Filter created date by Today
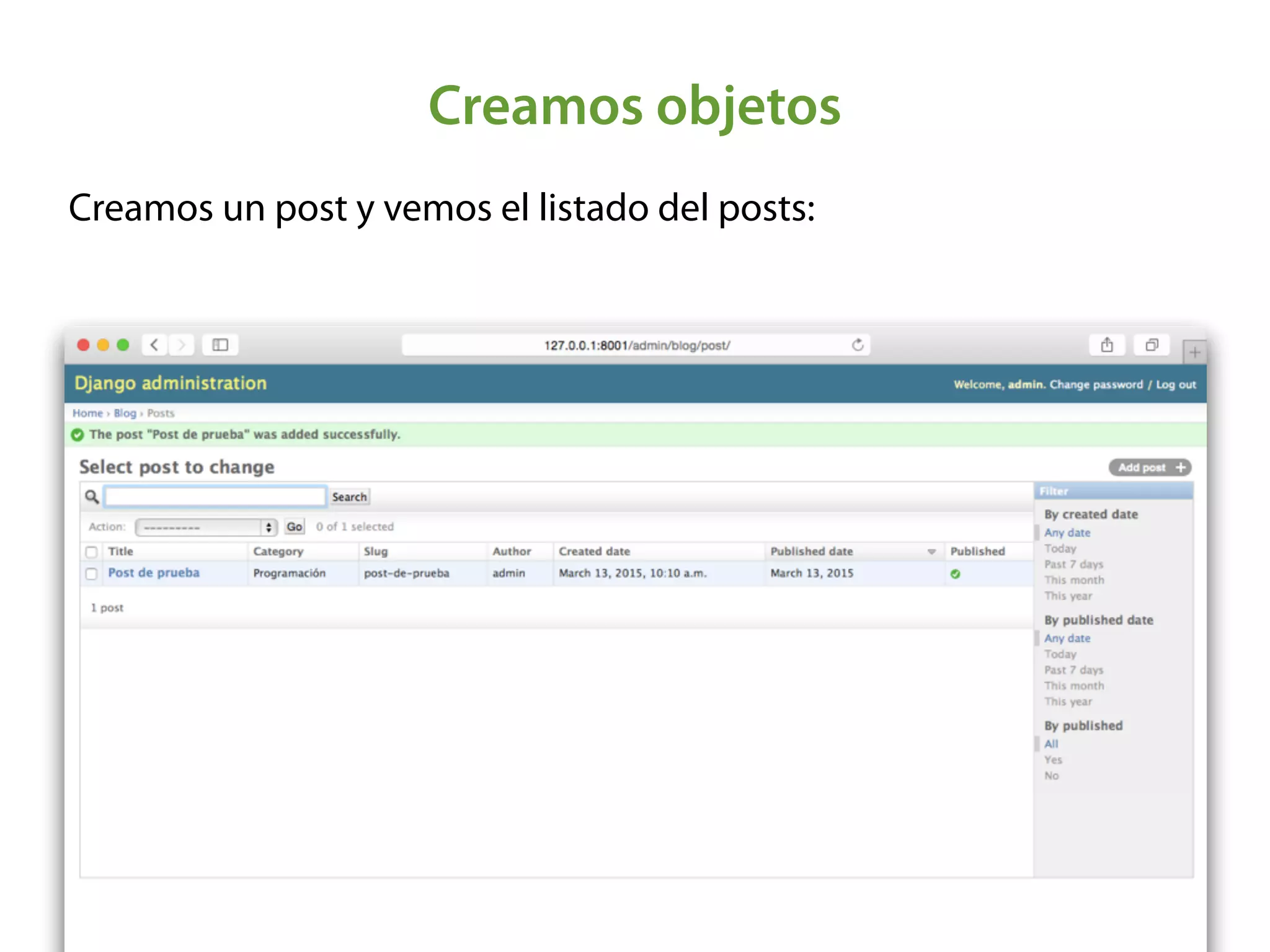Viewport: 1270px width, 952px height. click(1060, 549)
